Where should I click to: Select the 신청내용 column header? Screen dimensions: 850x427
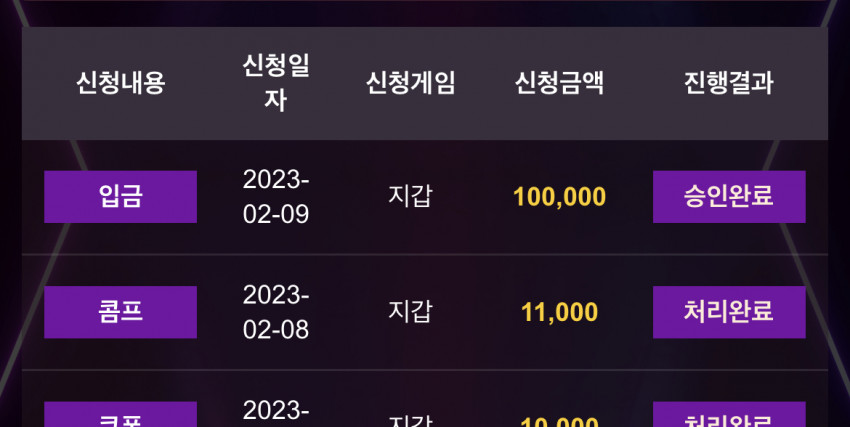coord(120,83)
